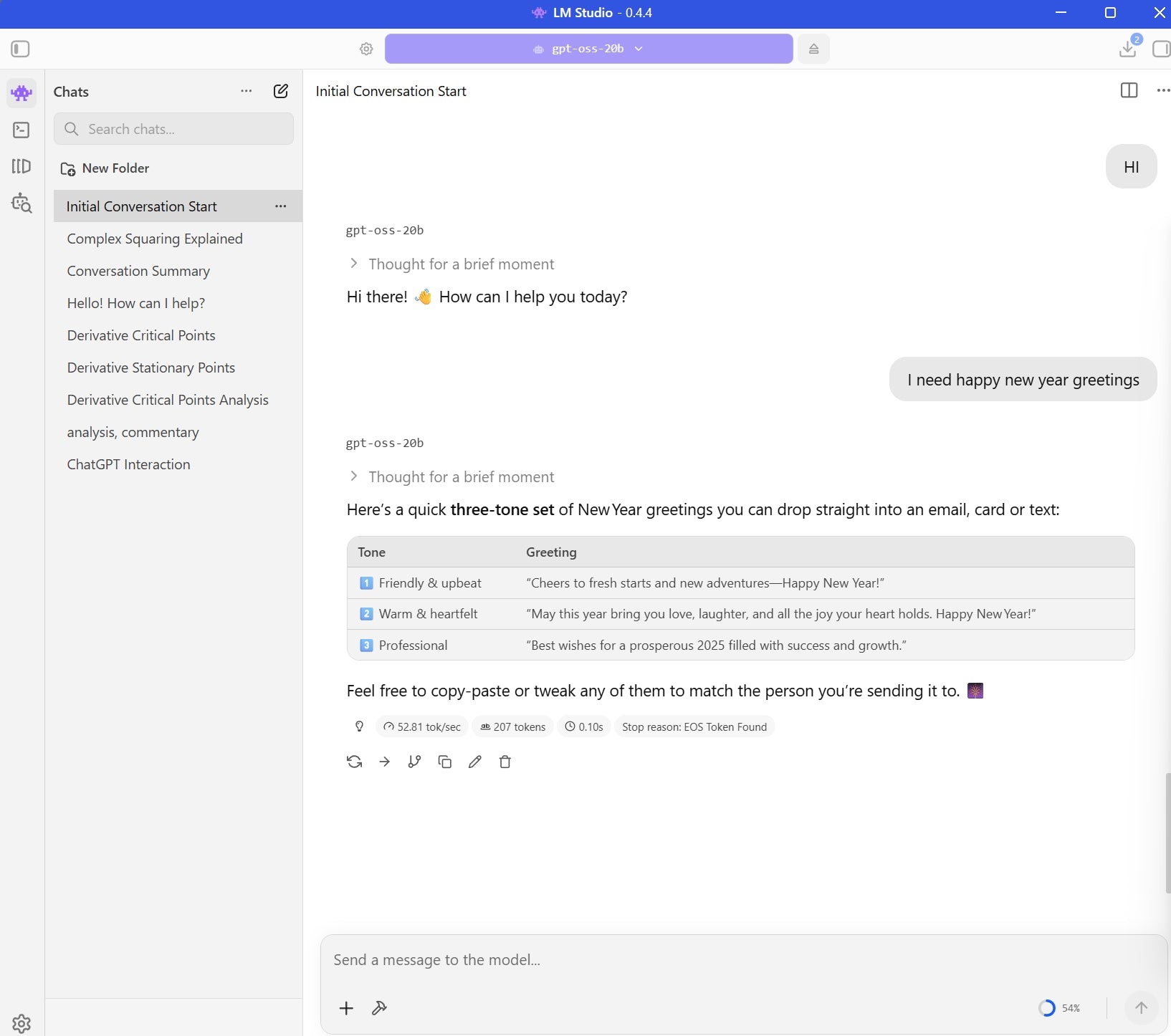The width and height of the screenshot is (1171, 1036).
Task: Click the 54% context usage indicator
Action: pyautogui.click(x=1059, y=1008)
